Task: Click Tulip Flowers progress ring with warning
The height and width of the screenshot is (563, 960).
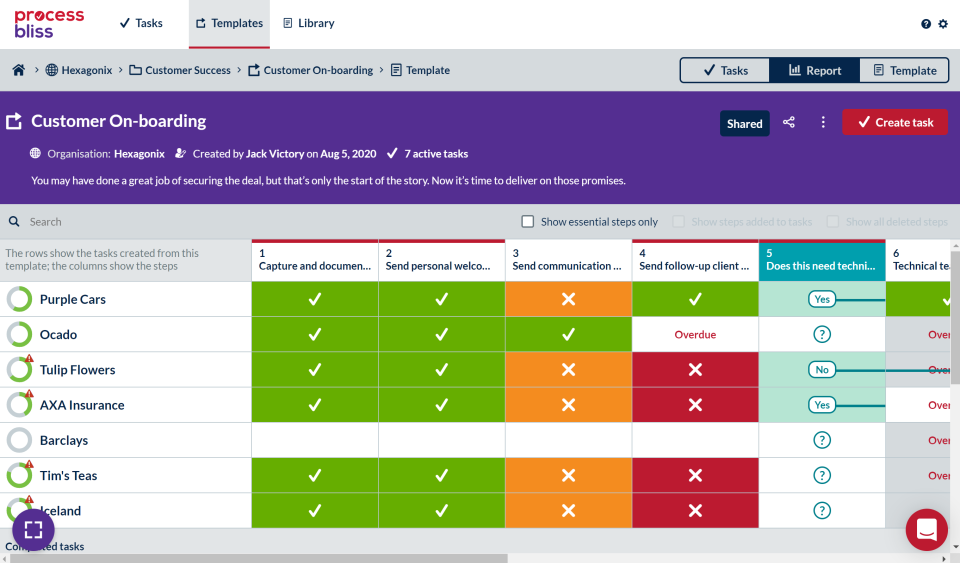Action: (20, 370)
